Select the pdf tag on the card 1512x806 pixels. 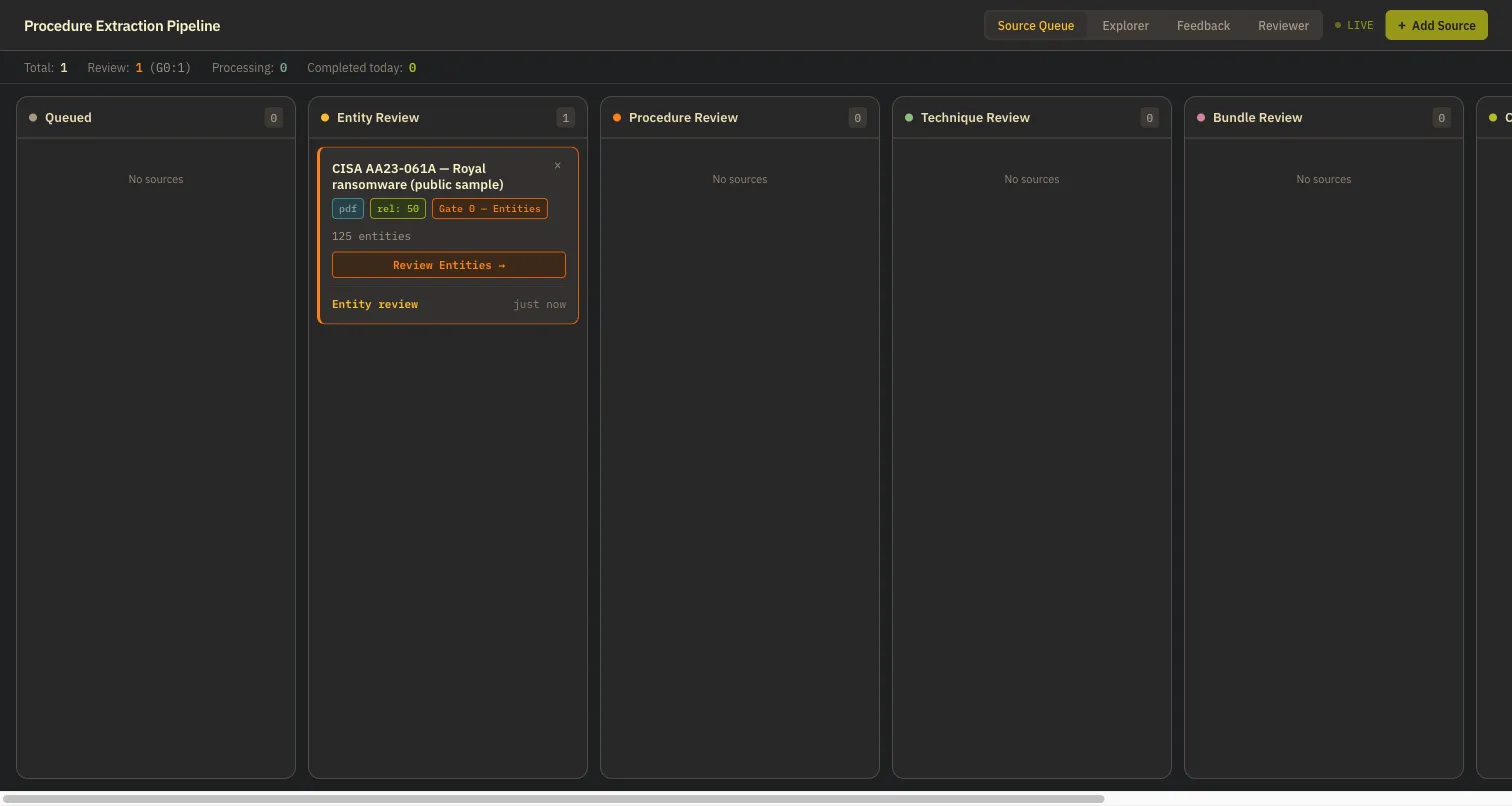[348, 209]
